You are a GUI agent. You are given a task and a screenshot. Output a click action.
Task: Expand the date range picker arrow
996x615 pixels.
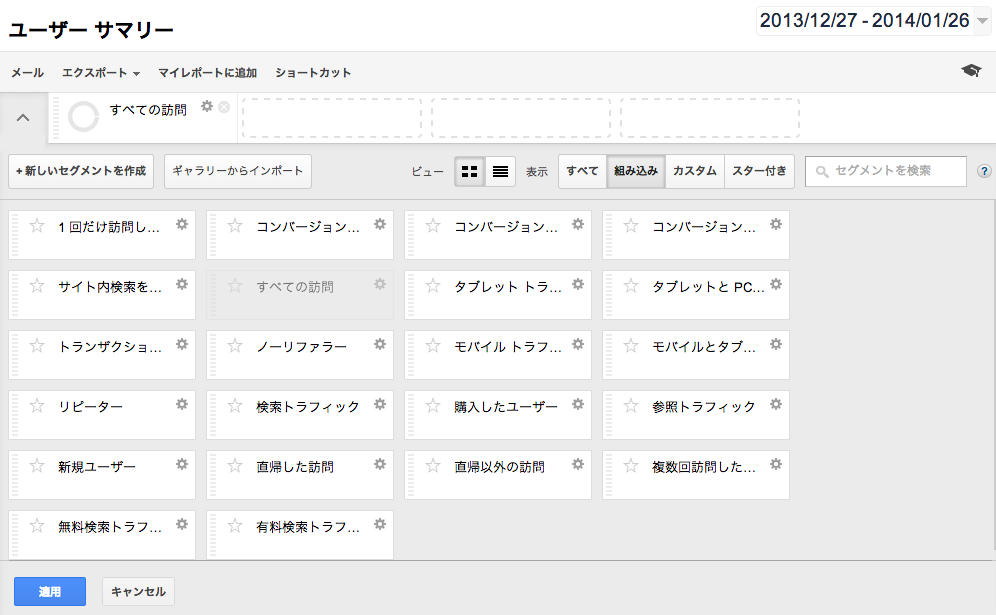coord(982,21)
